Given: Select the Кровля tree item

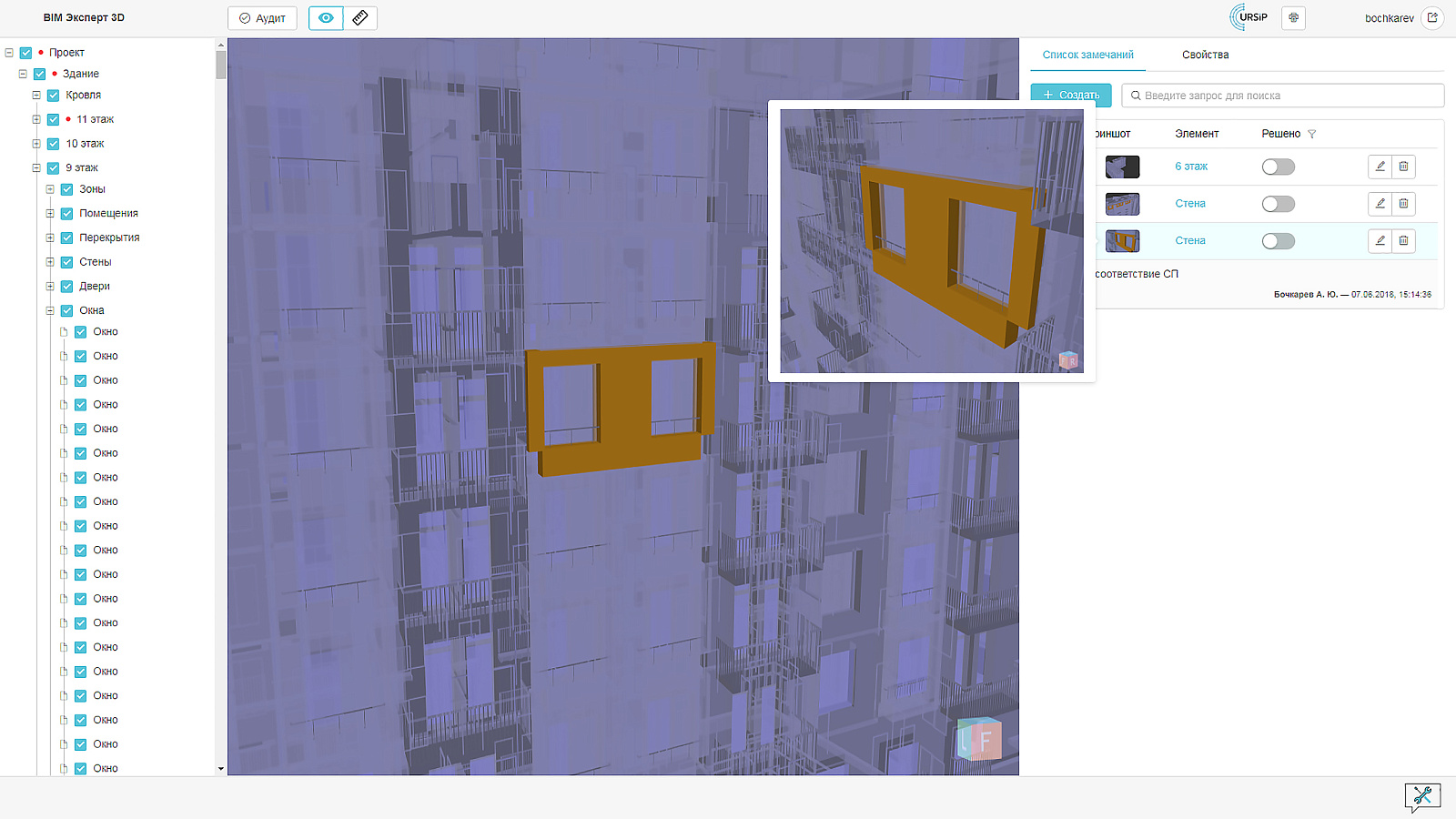Looking at the screenshot, I should pyautogui.click(x=83, y=95).
